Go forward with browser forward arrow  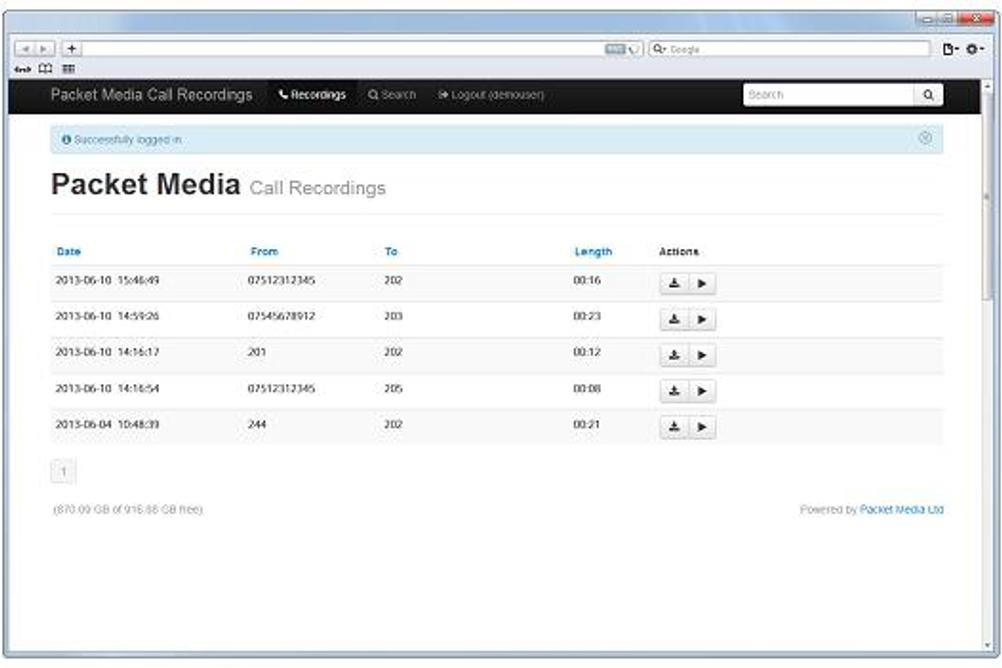(x=45, y=49)
